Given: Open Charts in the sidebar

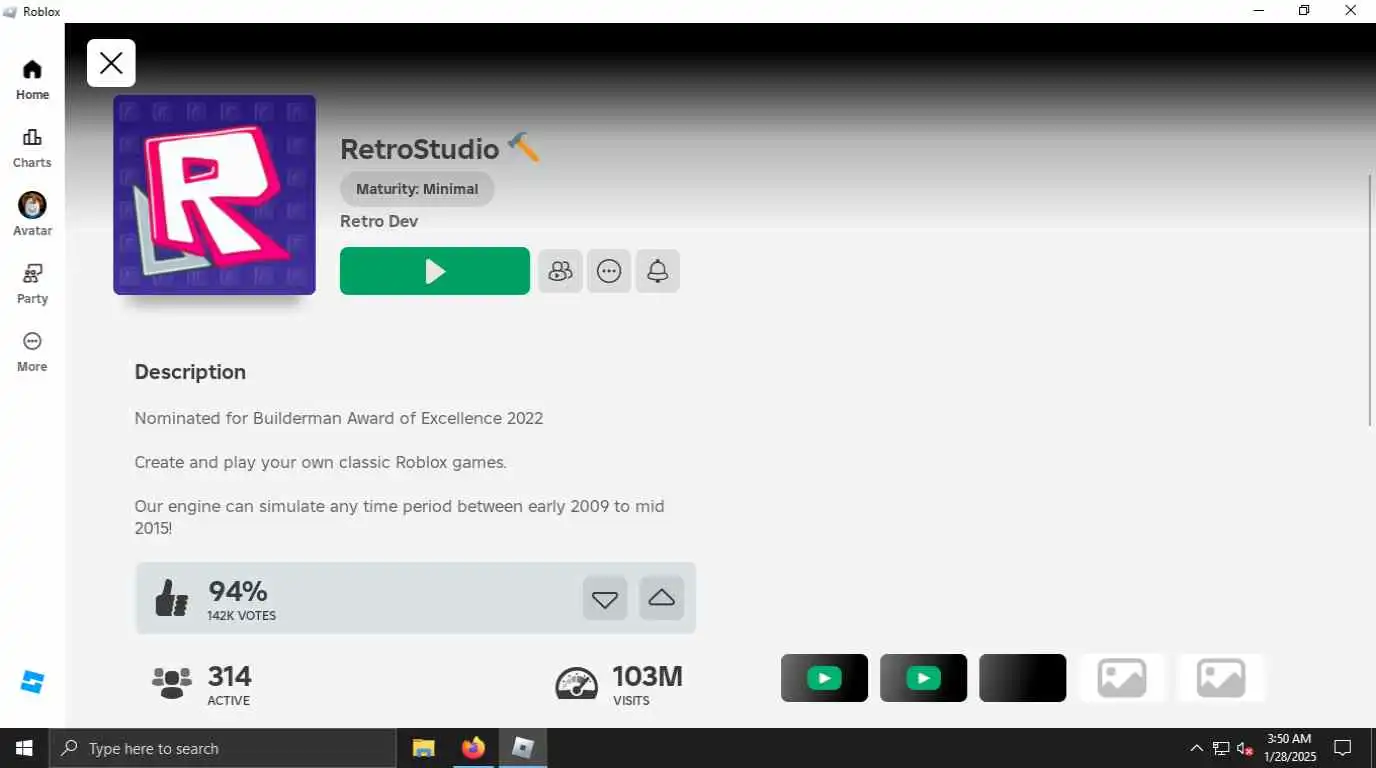Looking at the screenshot, I should [32, 148].
